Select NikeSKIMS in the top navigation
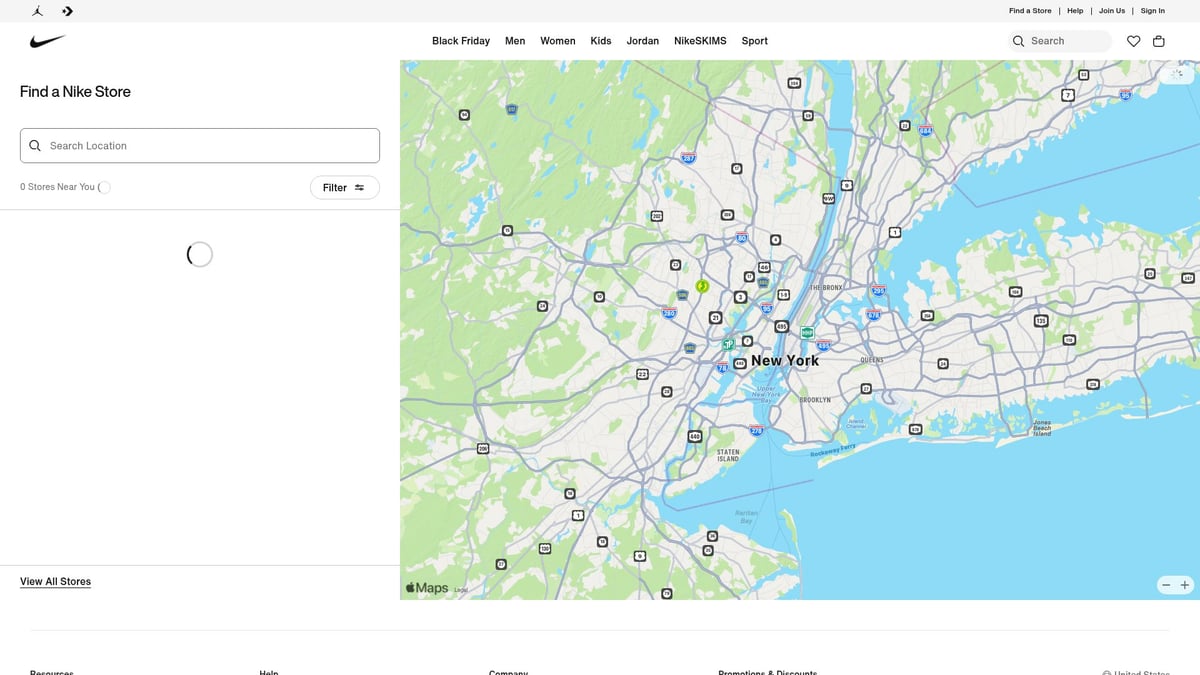 (700, 41)
